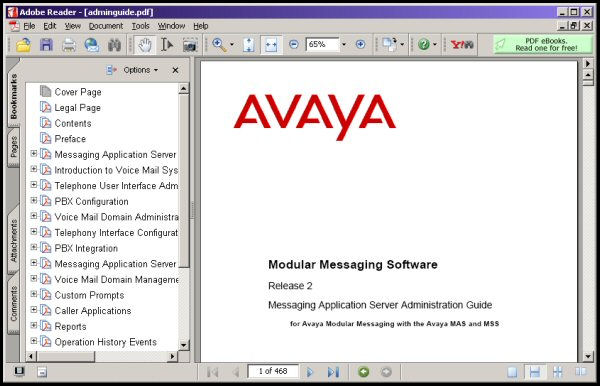
Task: Set Fit Page view icon
Action: [x=249, y=45]
